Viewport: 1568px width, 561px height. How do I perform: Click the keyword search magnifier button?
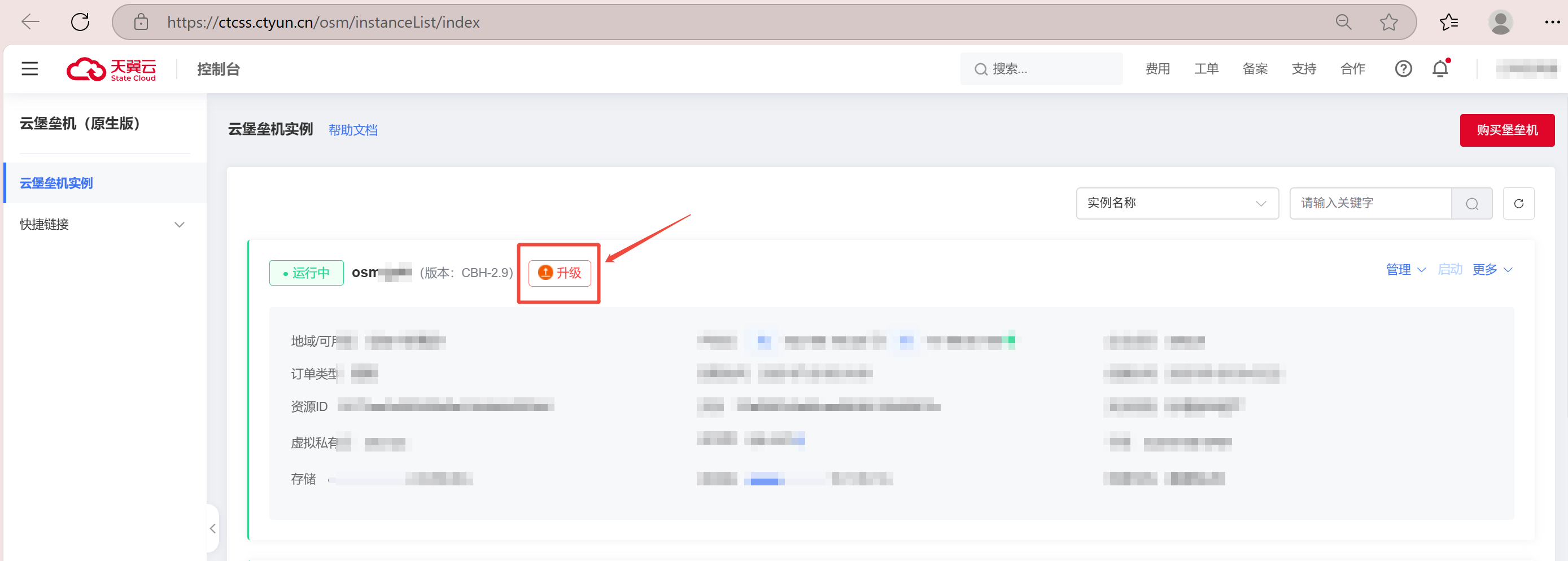[1471, 203]
